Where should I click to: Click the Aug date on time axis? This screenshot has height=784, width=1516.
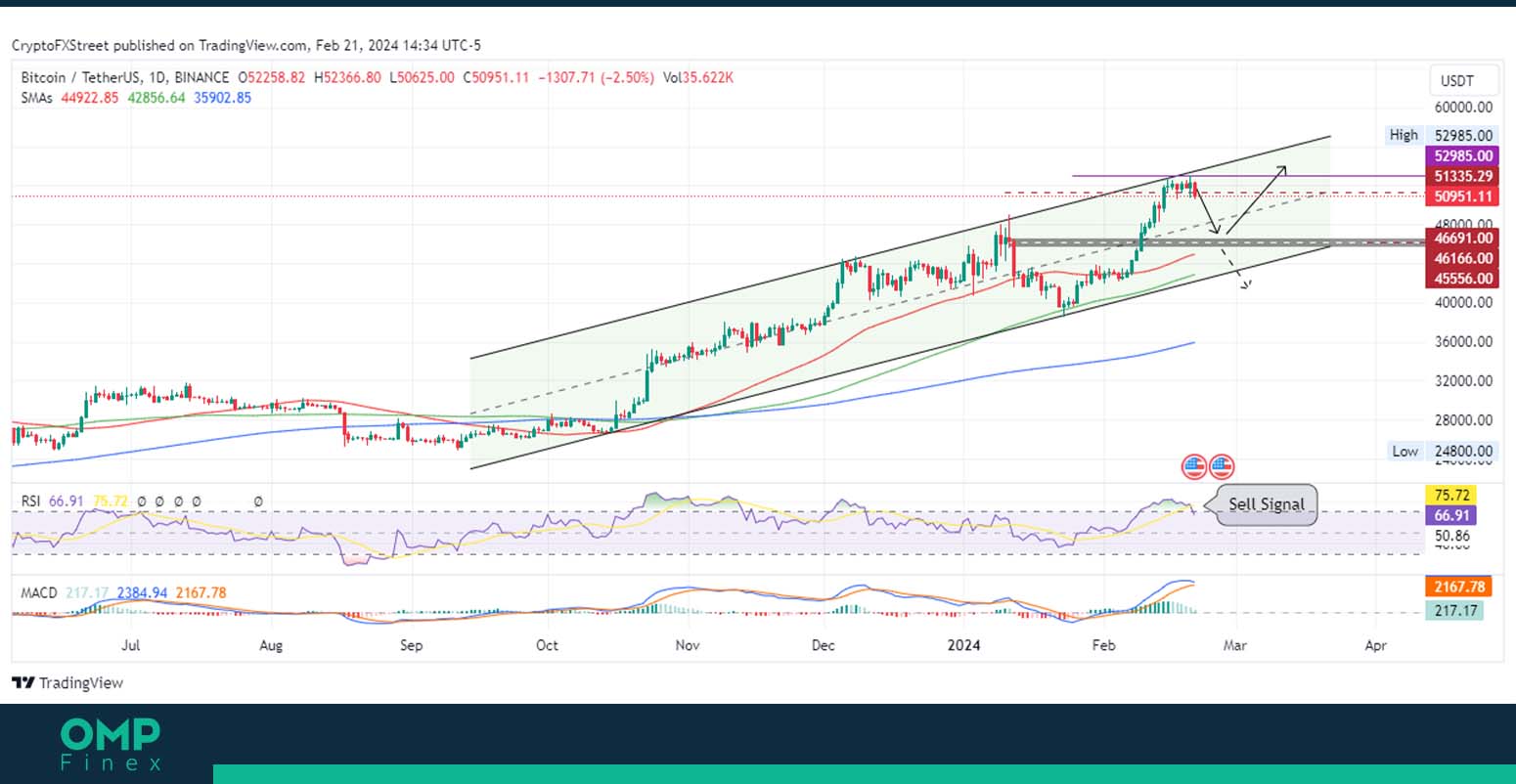click(x=272, y=645)
